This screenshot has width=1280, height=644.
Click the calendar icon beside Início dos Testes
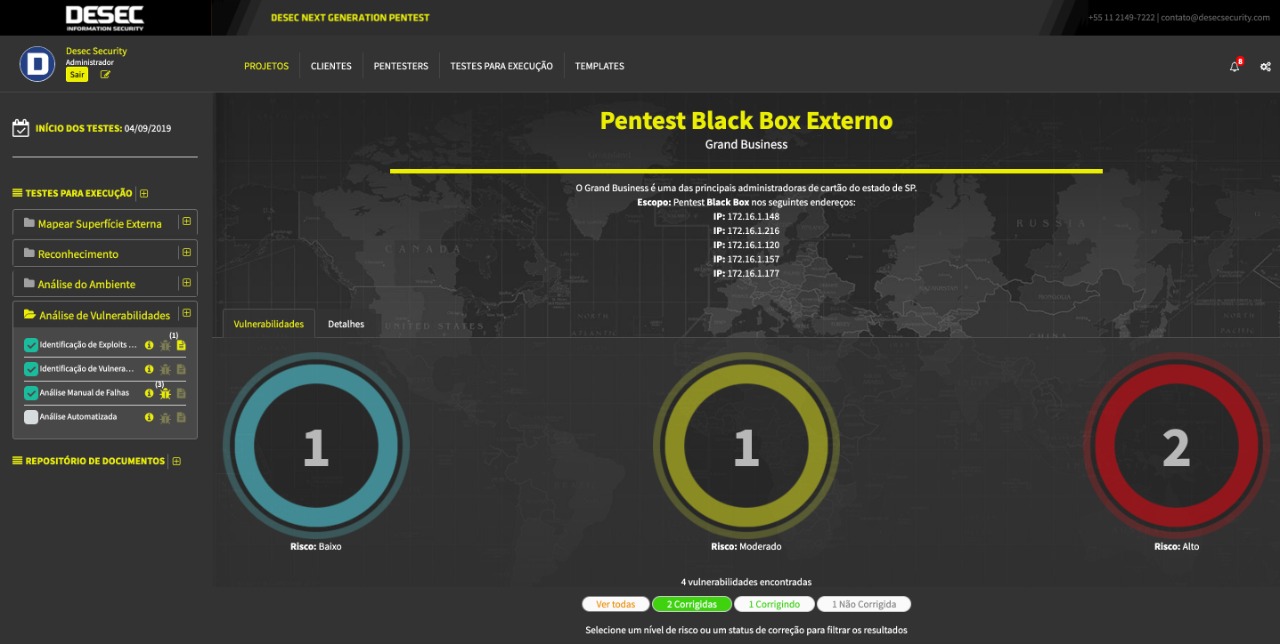20,128
